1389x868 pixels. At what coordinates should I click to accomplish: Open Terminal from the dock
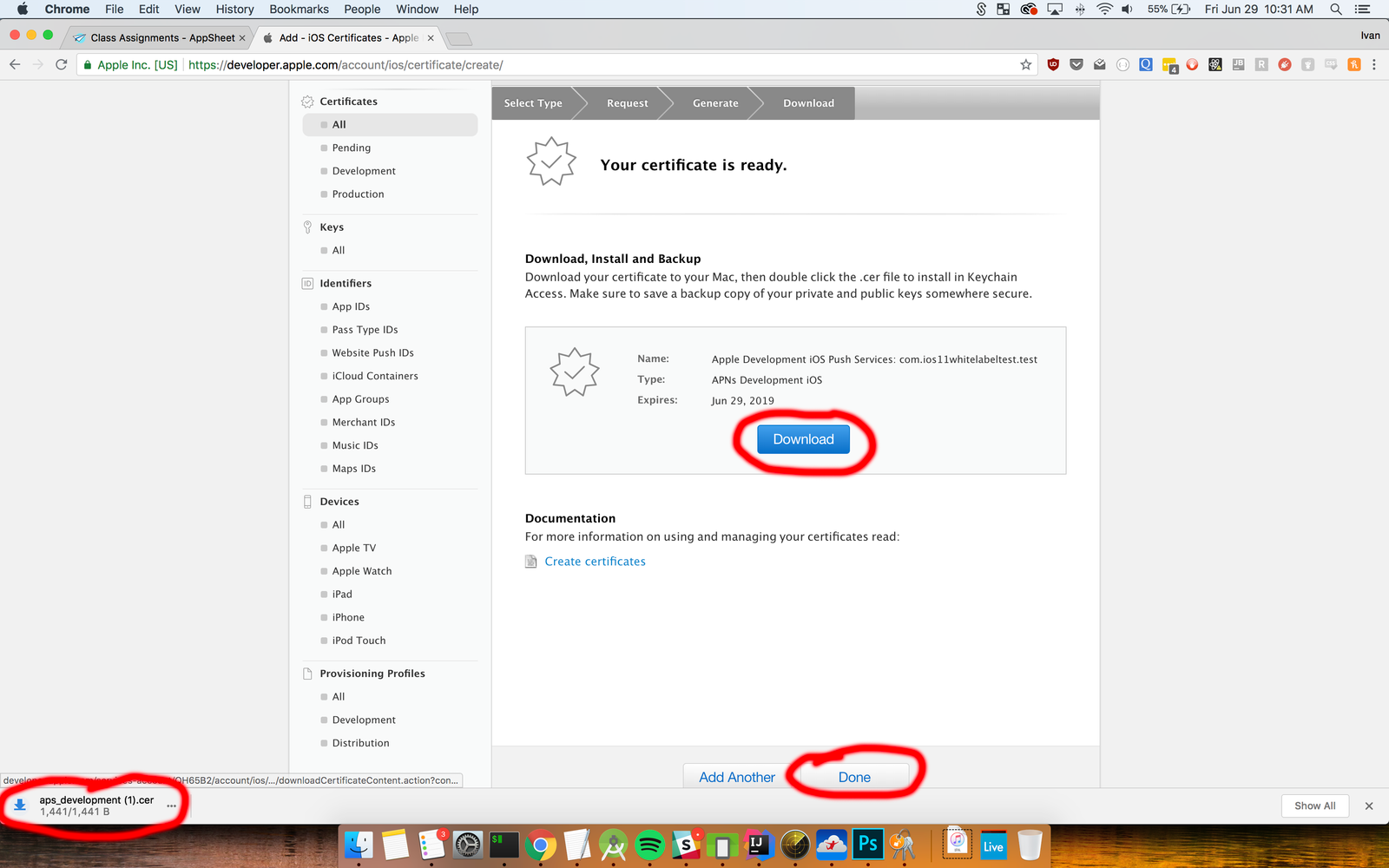coord(504,845)
